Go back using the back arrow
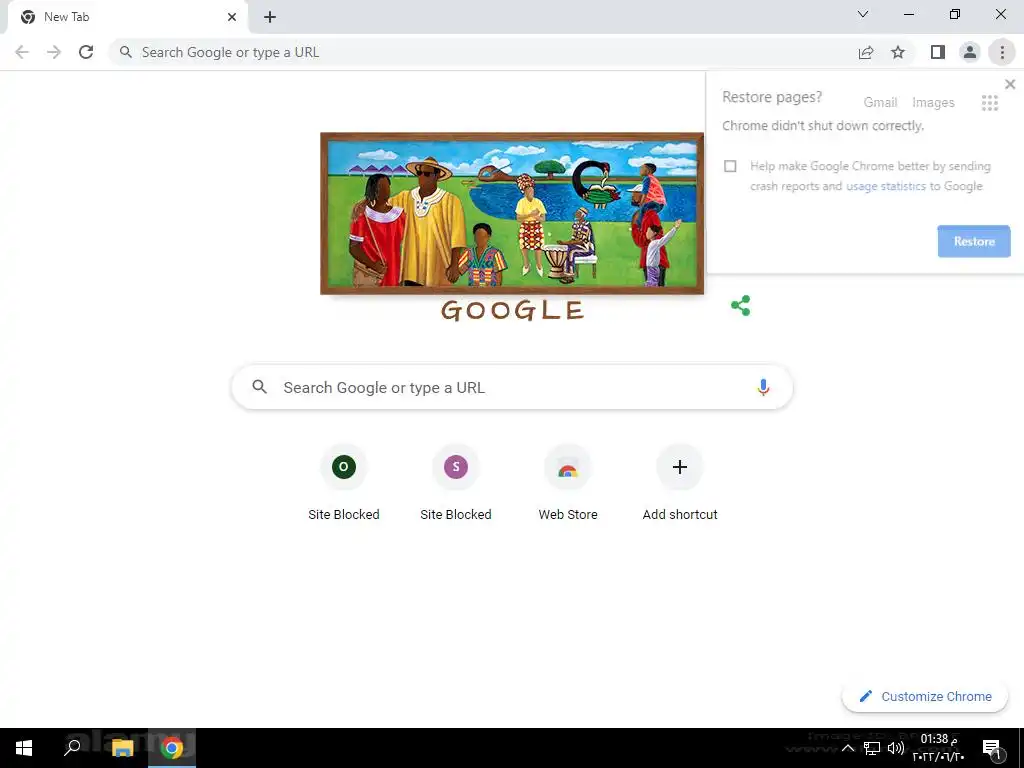 tap(22, 52)
